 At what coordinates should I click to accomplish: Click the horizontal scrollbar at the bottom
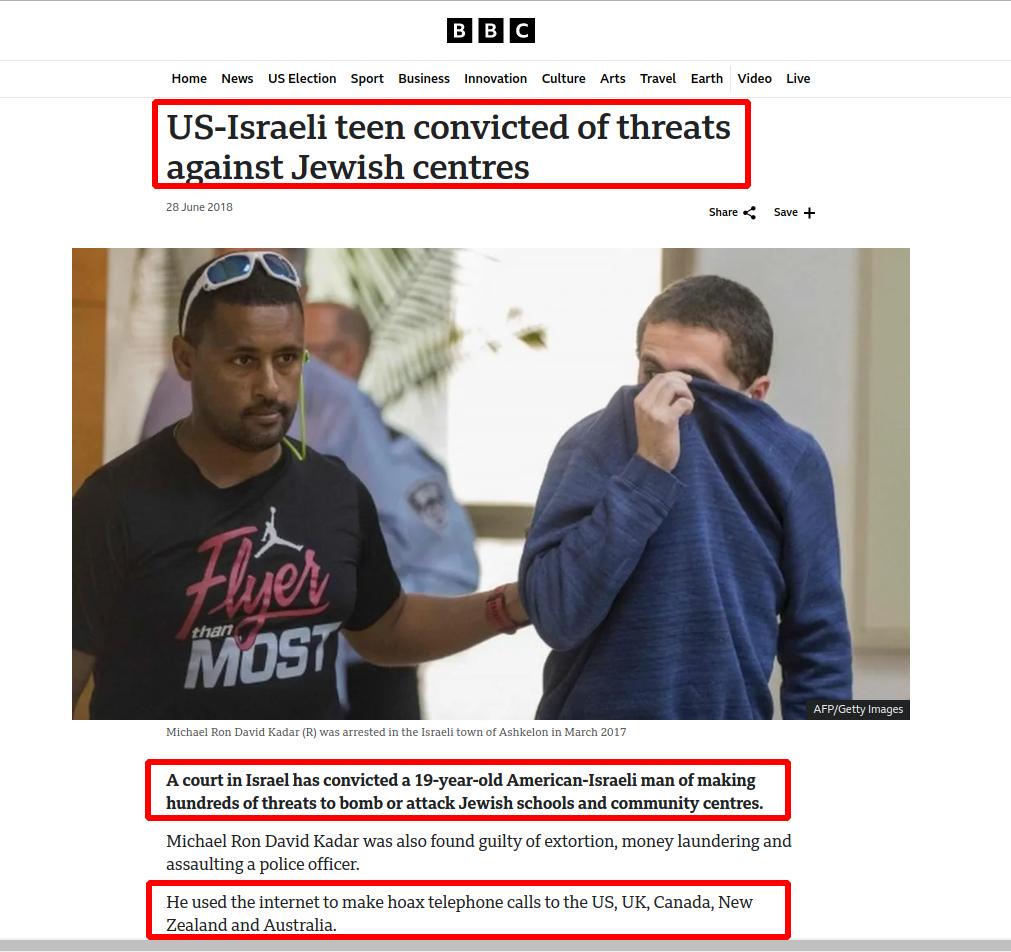pyautogui.click(x=506, y=945)
